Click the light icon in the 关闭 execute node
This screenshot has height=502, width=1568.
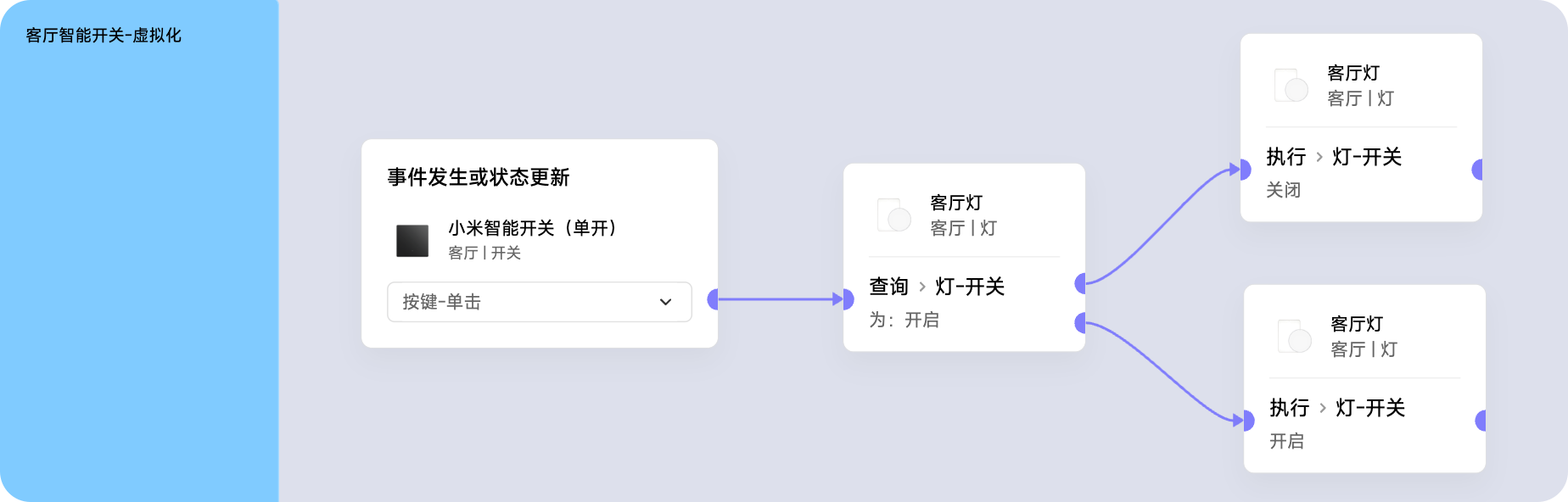(x=1291, y=86)
